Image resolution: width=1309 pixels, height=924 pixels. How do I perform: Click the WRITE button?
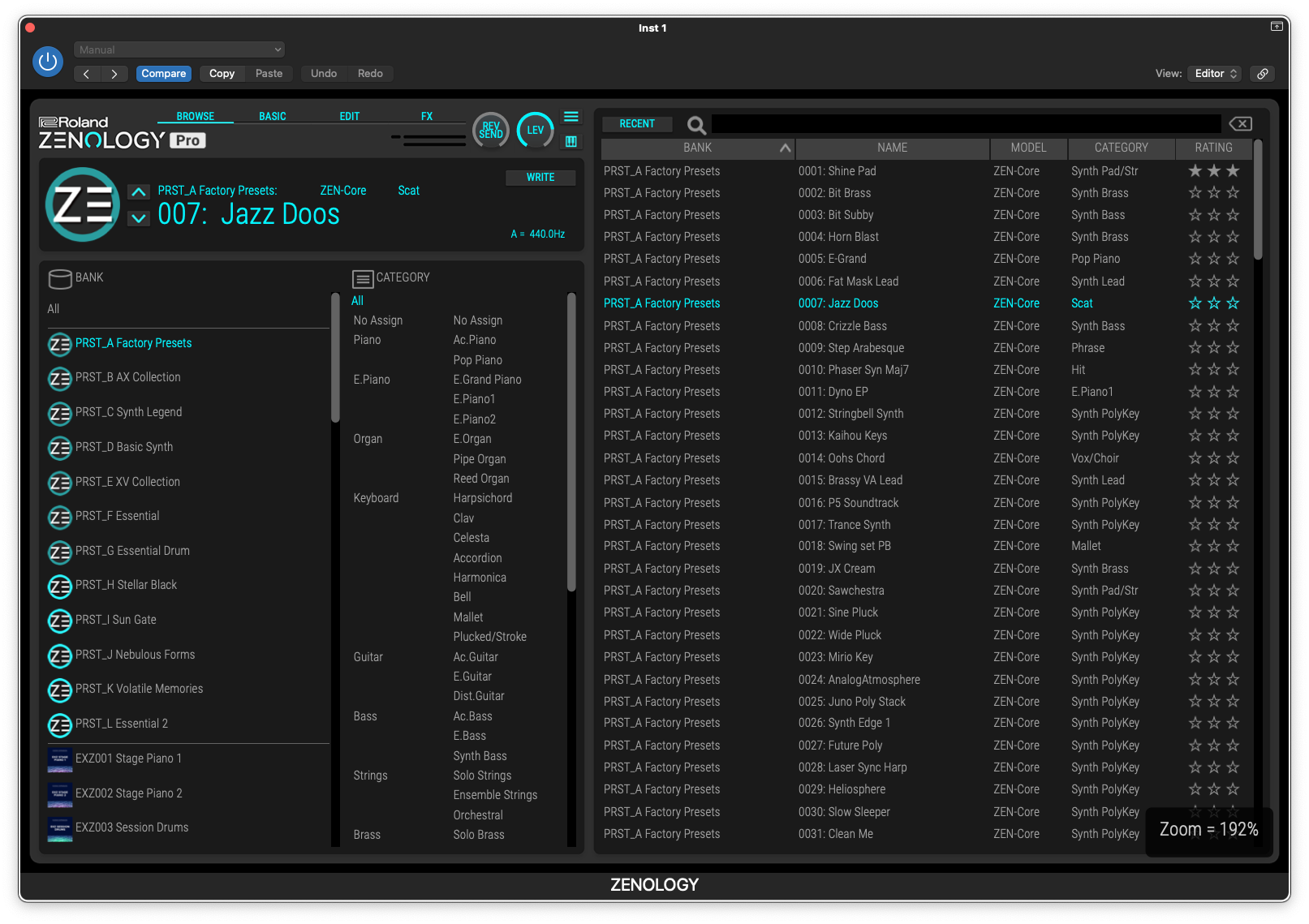click(540, 178)
